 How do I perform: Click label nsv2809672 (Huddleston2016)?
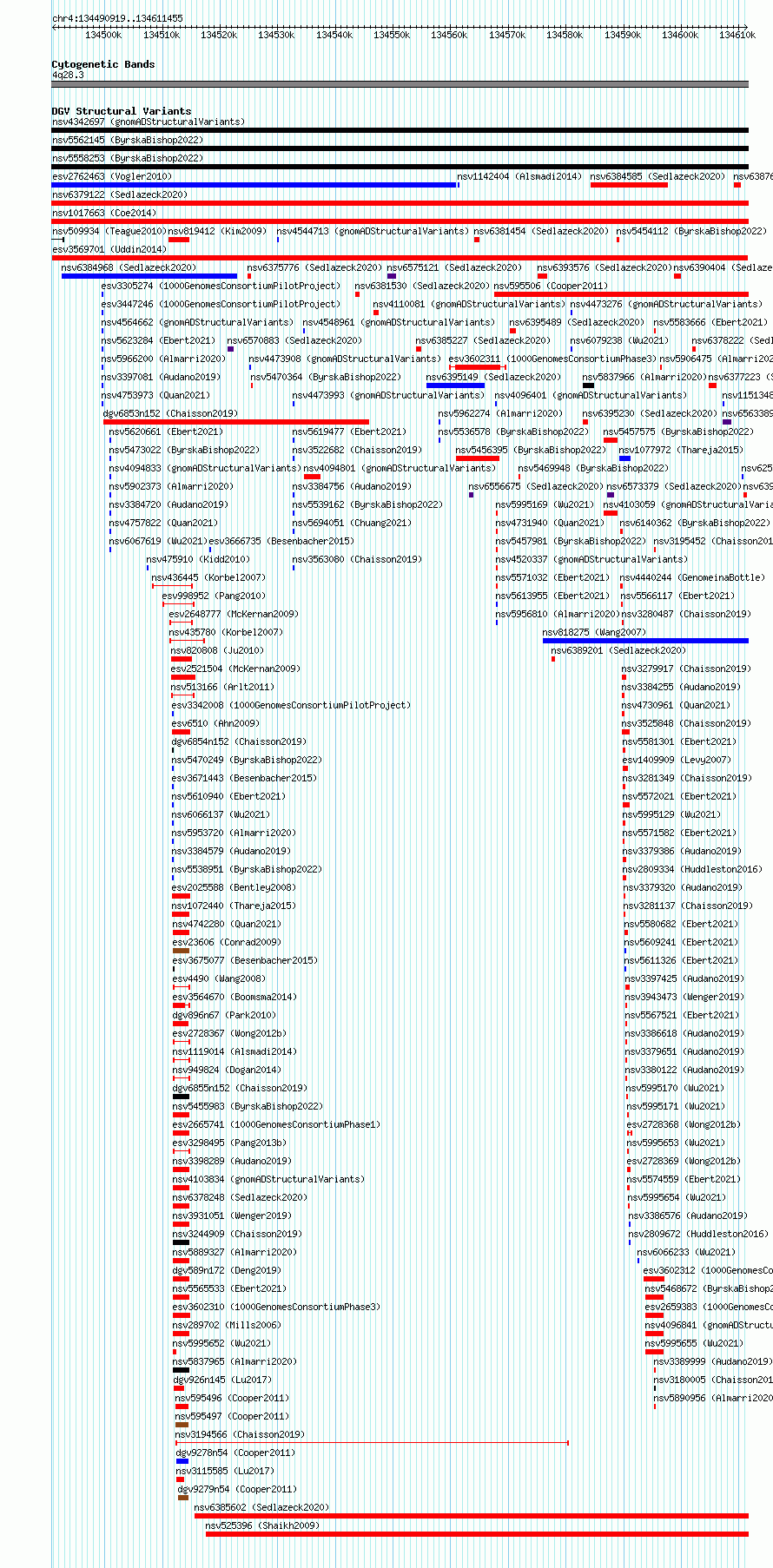699,1234
